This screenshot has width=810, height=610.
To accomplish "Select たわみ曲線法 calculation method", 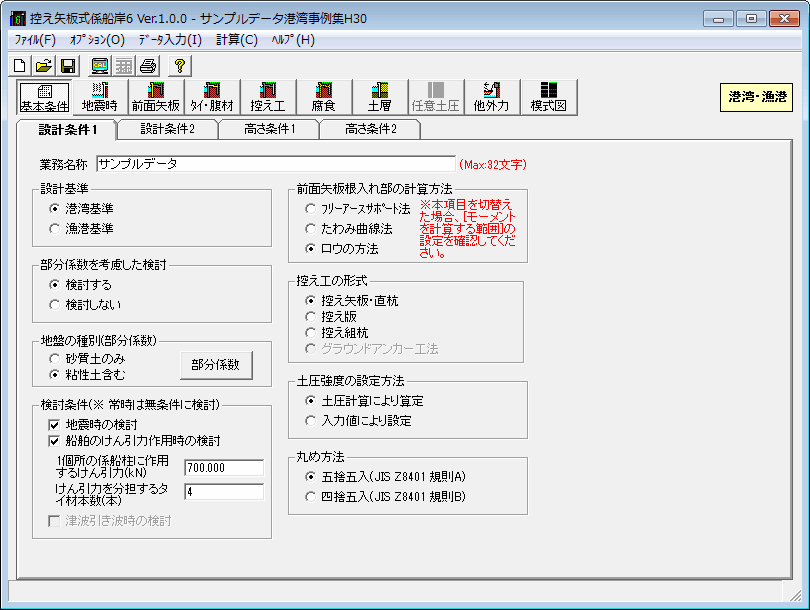I will (349, 228).
